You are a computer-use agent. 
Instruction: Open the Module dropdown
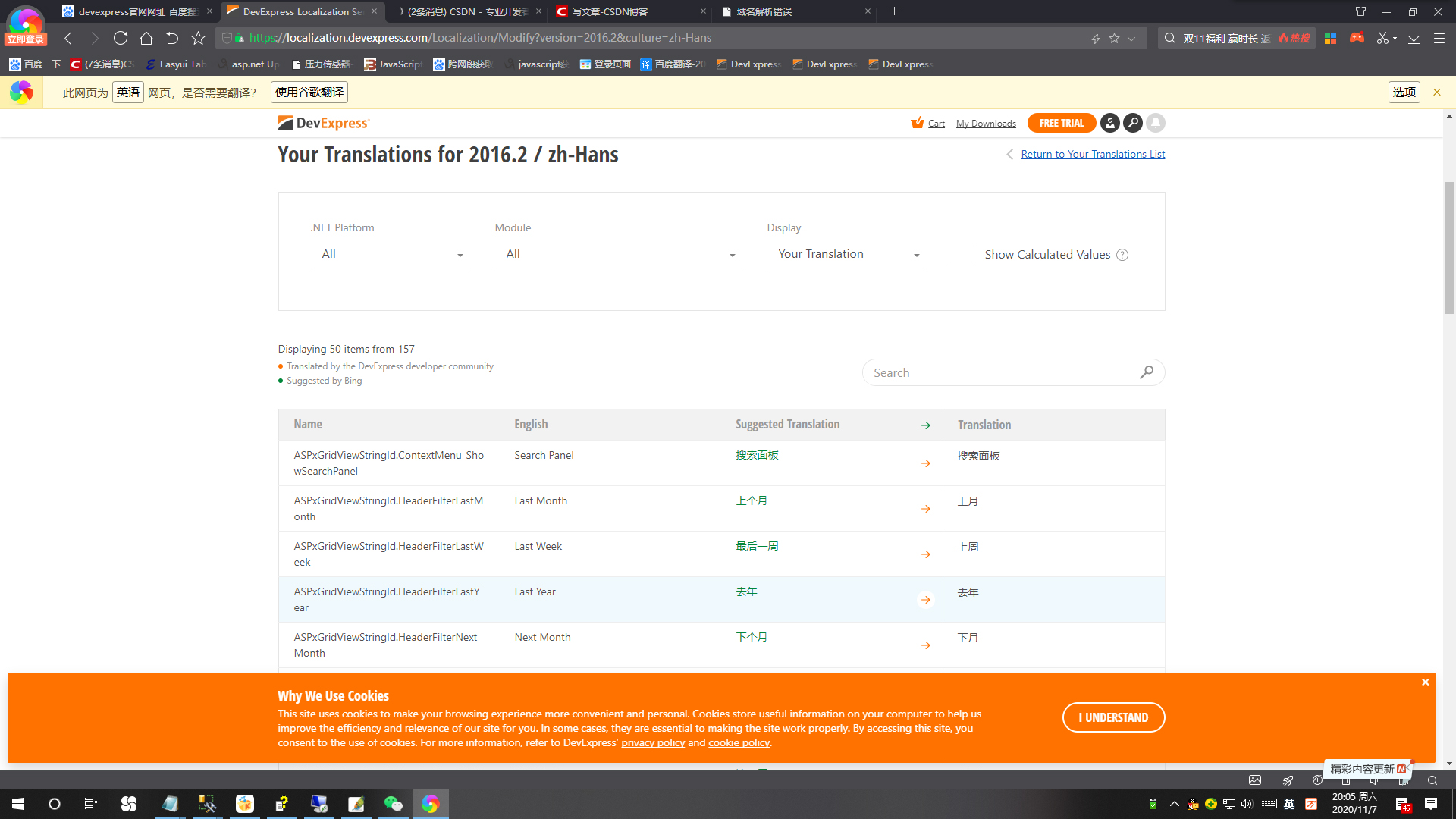[x=618, y=254]
